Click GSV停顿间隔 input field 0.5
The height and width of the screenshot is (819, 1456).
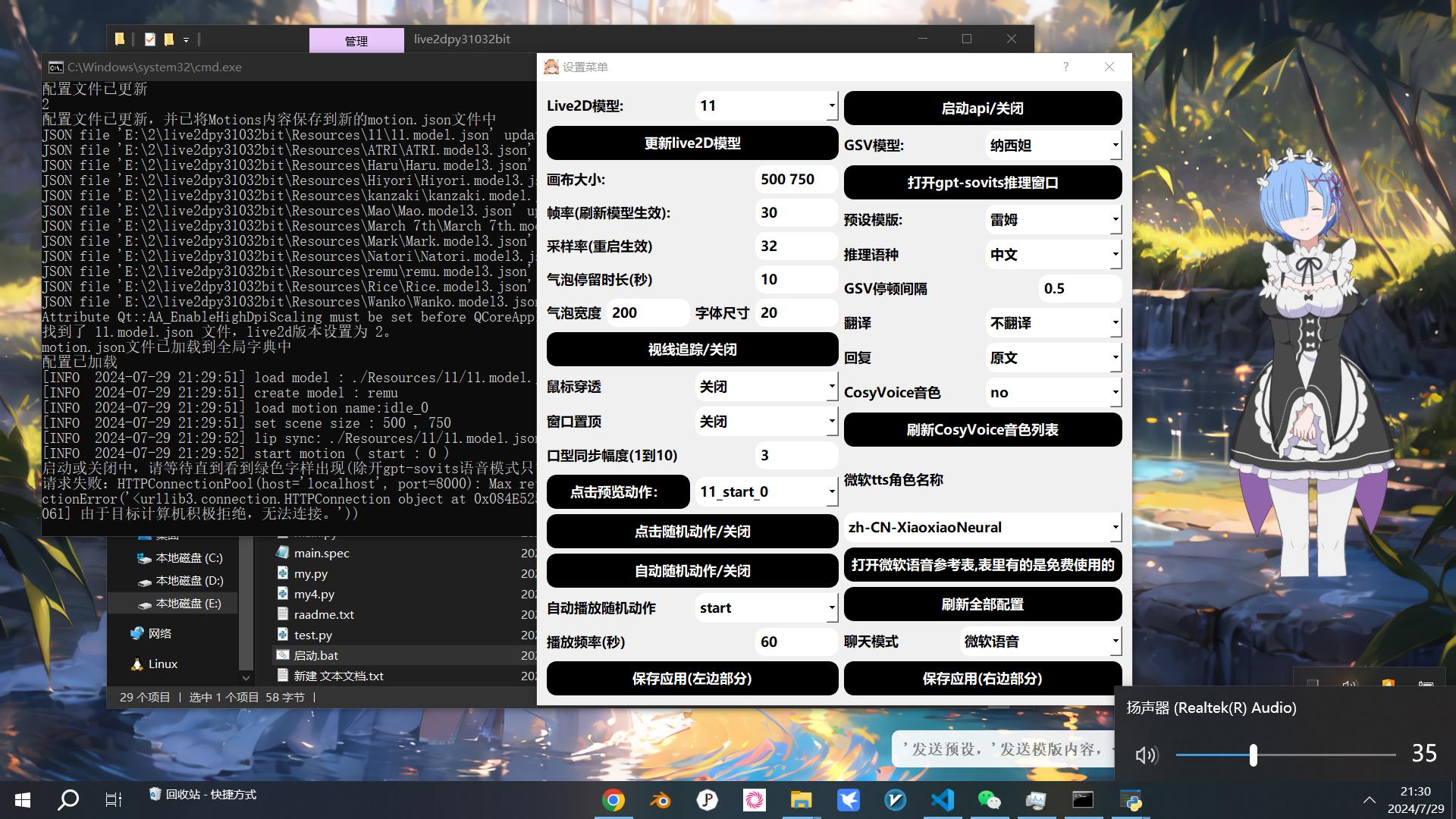pyautogui.click(x=1080, y=289)
